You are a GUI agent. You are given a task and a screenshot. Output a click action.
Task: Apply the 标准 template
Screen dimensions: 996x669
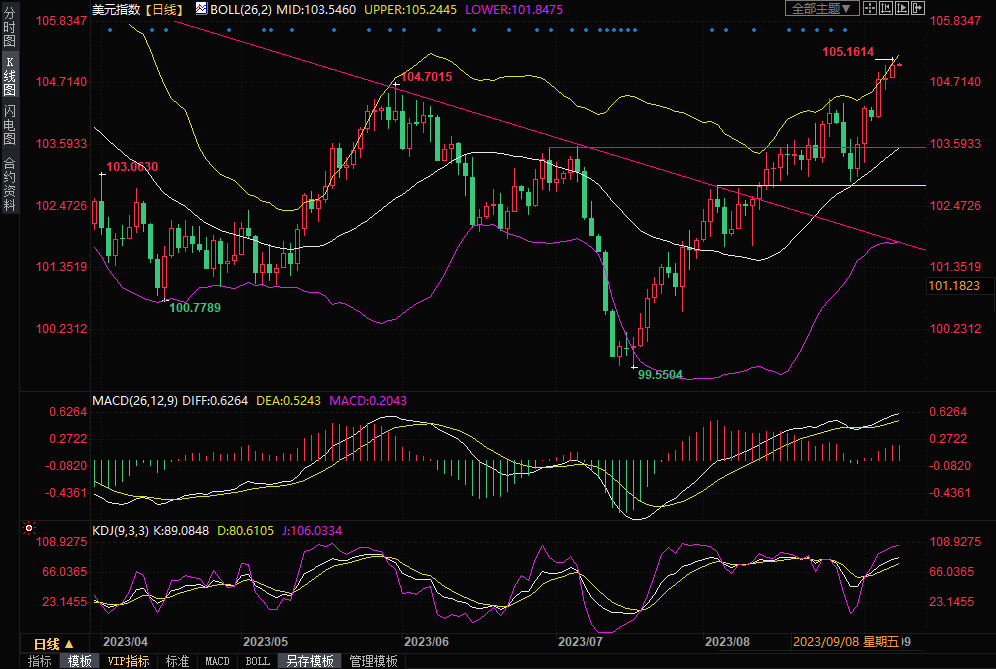point(177,661)
